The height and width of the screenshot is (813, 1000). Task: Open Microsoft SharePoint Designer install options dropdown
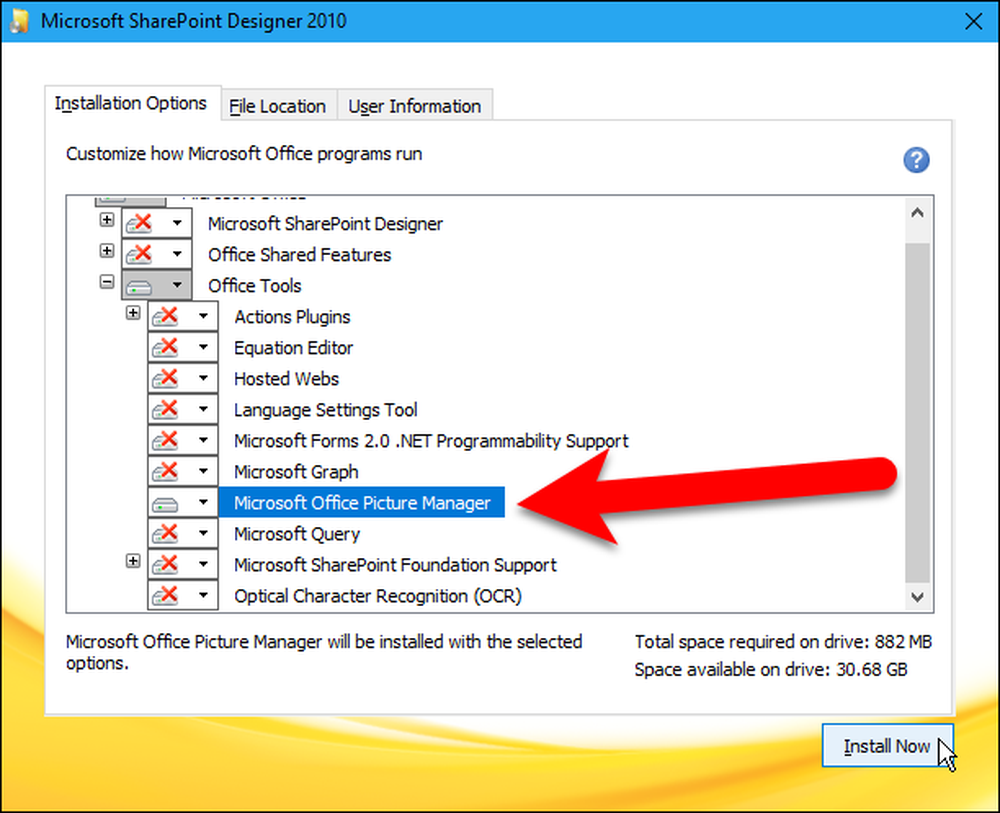click(177, 223)
